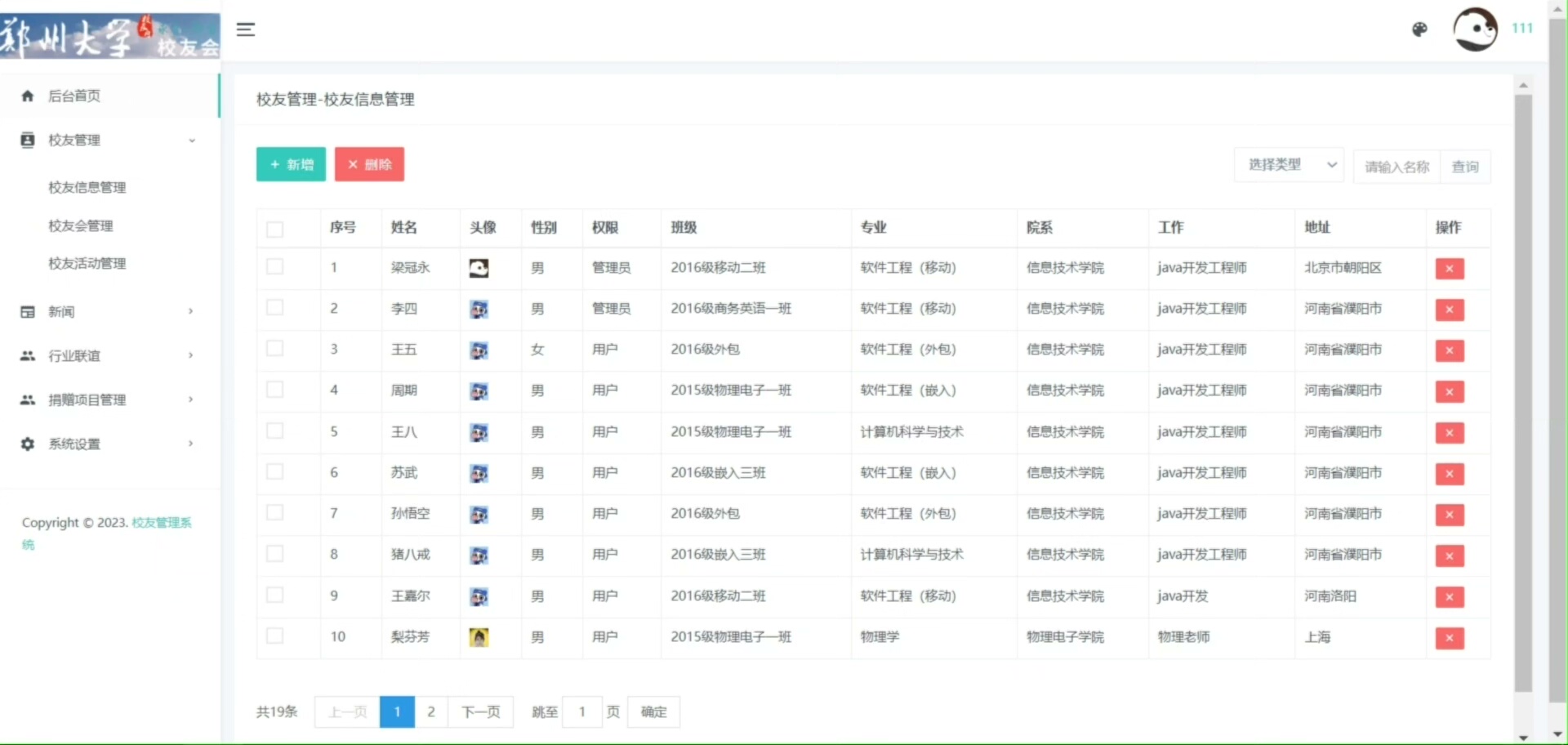Click the hamburger menu collapse icon
This screenshot has height=745, width=1568.
pos(246,30)
